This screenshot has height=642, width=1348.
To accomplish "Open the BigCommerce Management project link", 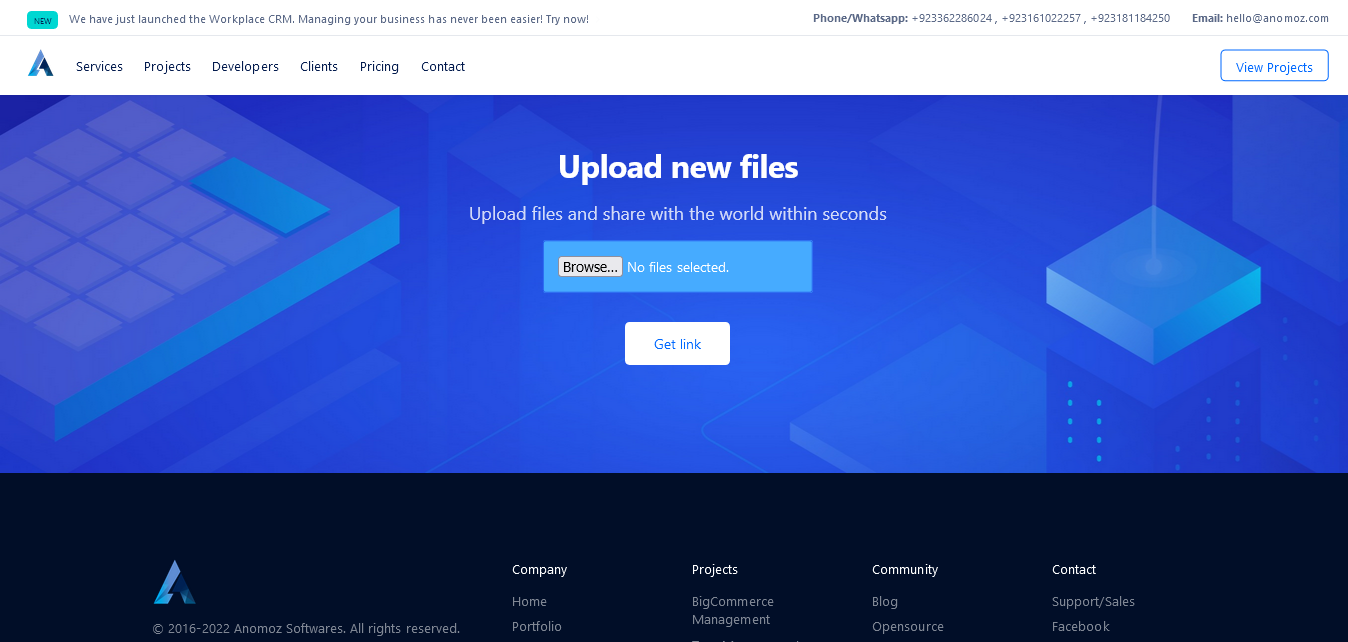I will pos(733,610).
